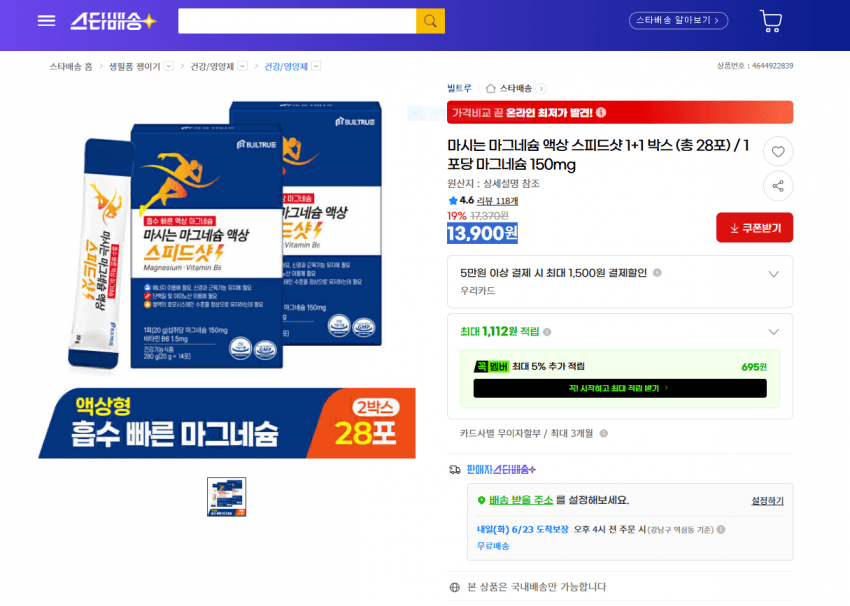Viewport: 850px width, 606px height.
Task: Open the first 건강/영양제 breadcrumb dropdown
Action: 243,66
